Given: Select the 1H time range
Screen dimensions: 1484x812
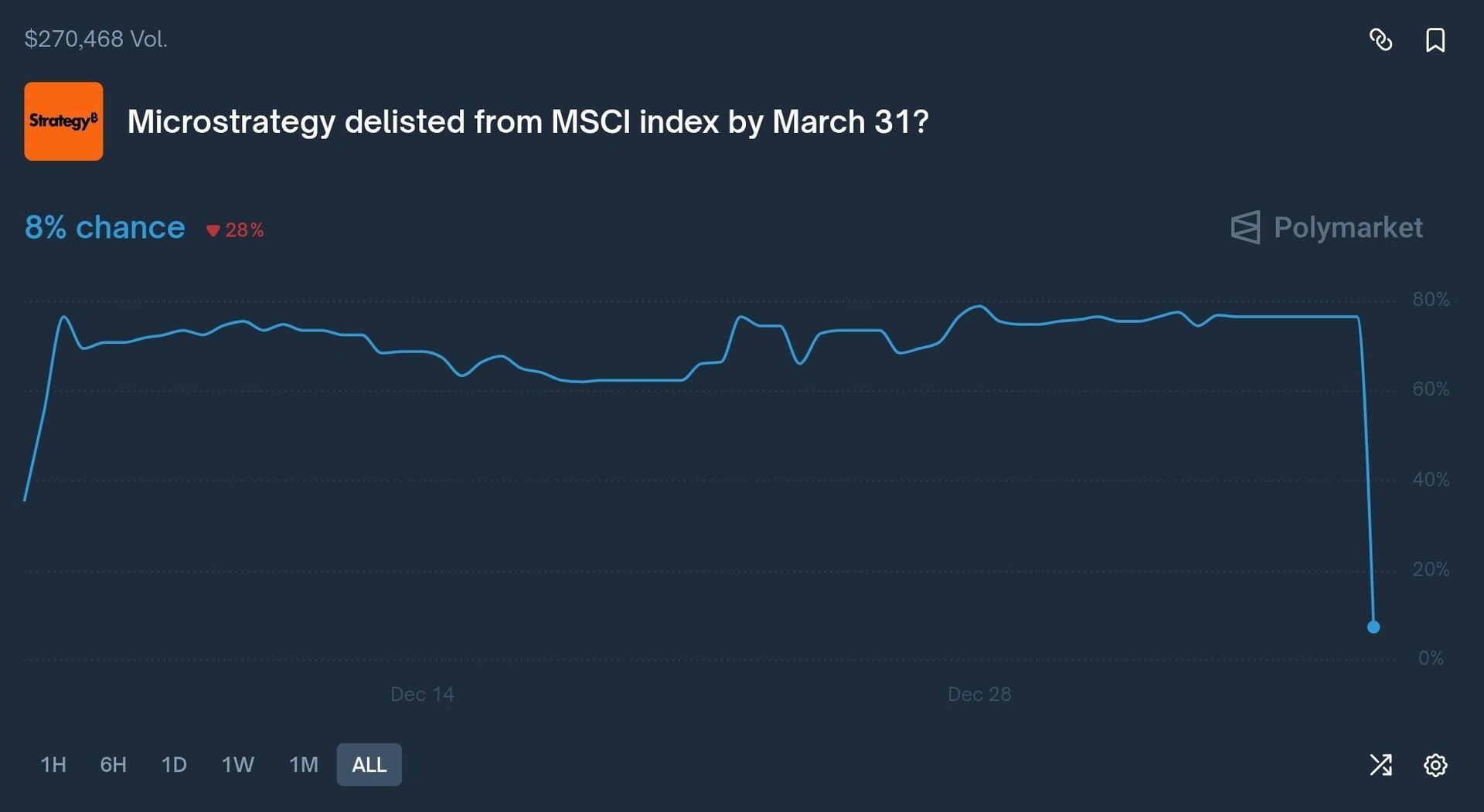Looking at the screenshot, I should pyautogui.click(x=53, y=765).
